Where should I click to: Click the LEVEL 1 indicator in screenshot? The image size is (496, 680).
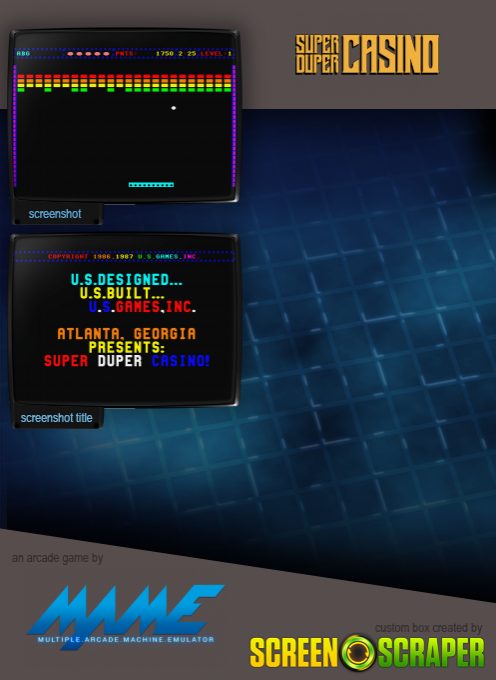(x=216, y=54)
